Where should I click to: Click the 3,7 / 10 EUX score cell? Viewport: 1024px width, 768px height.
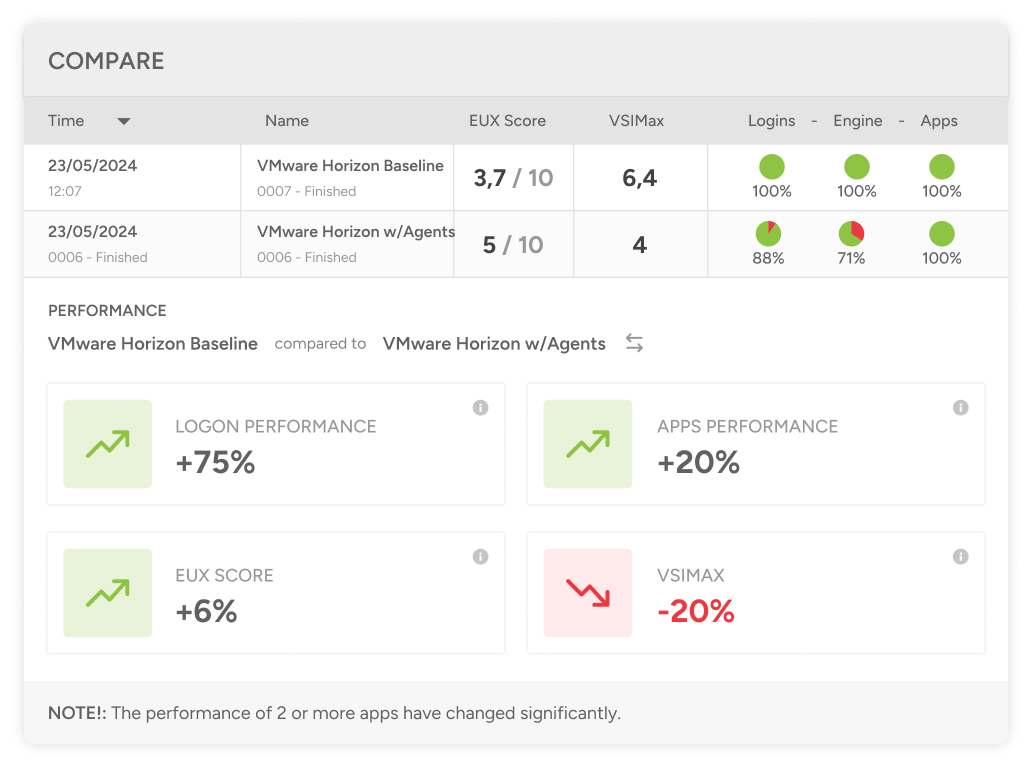[513, 178]
